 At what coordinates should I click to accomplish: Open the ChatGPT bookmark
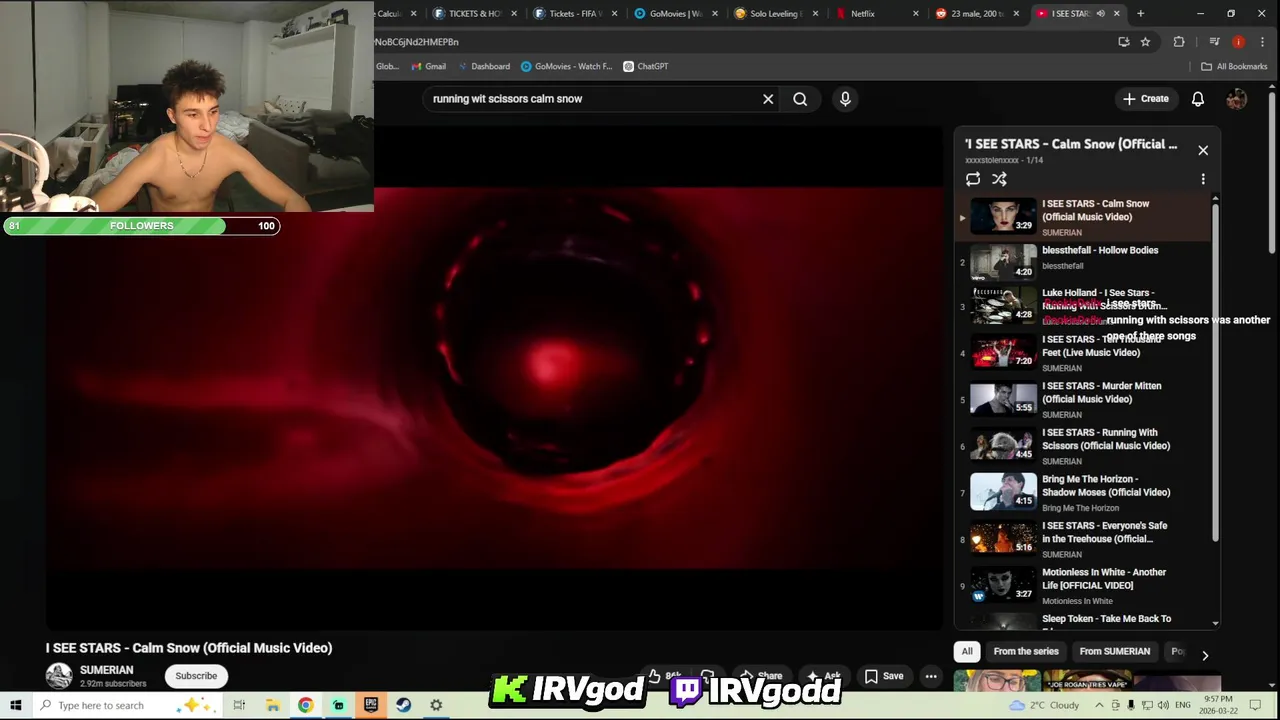tap(645, 66)
